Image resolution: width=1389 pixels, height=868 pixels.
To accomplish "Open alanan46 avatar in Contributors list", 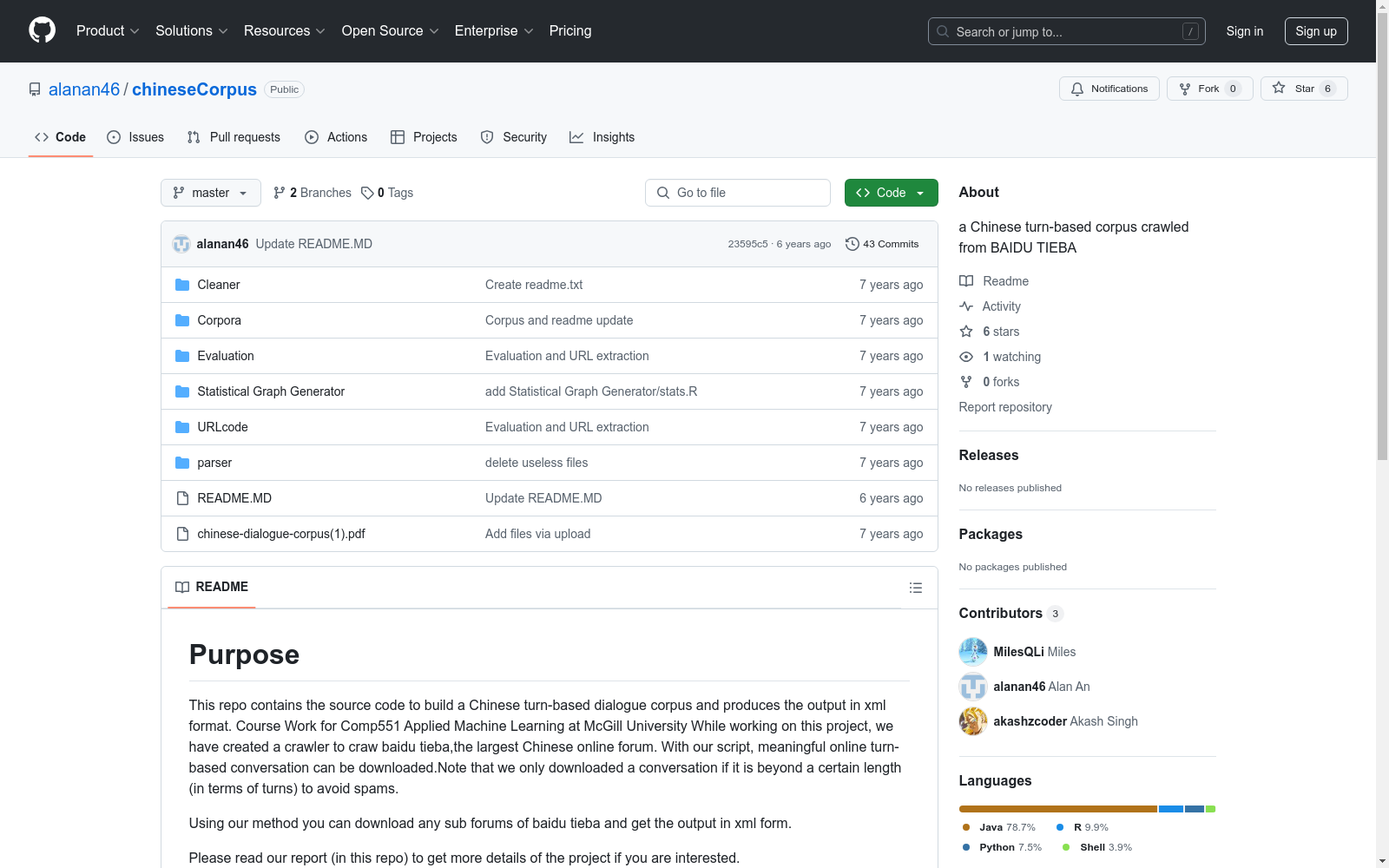I will click(973, 687).
